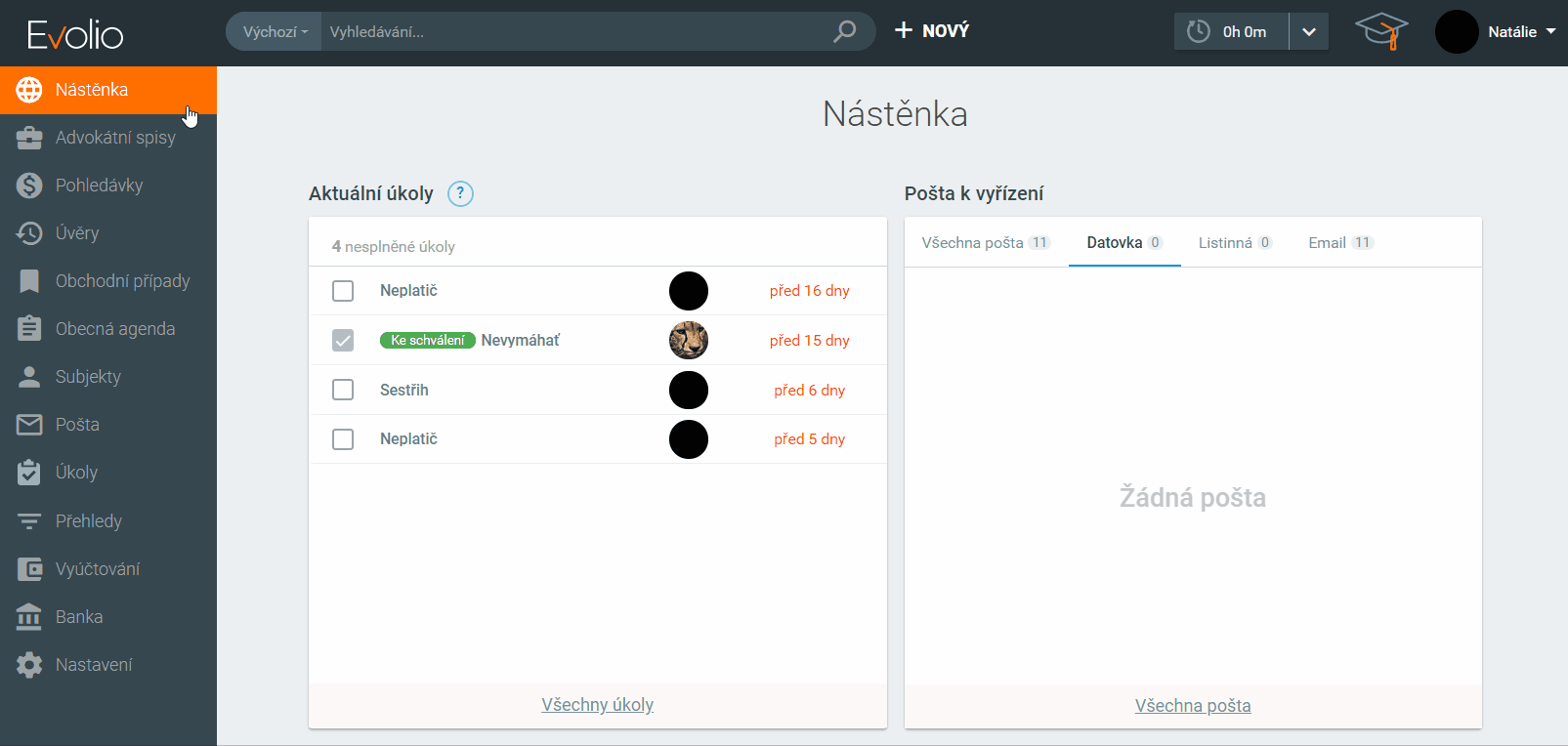Click the NOVÝ create button
This screenshot has width=1568, height=746.
(x=932, y=31)
